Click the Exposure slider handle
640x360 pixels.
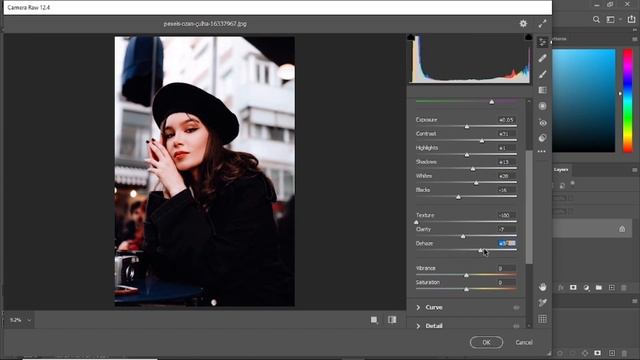point(467,127)
